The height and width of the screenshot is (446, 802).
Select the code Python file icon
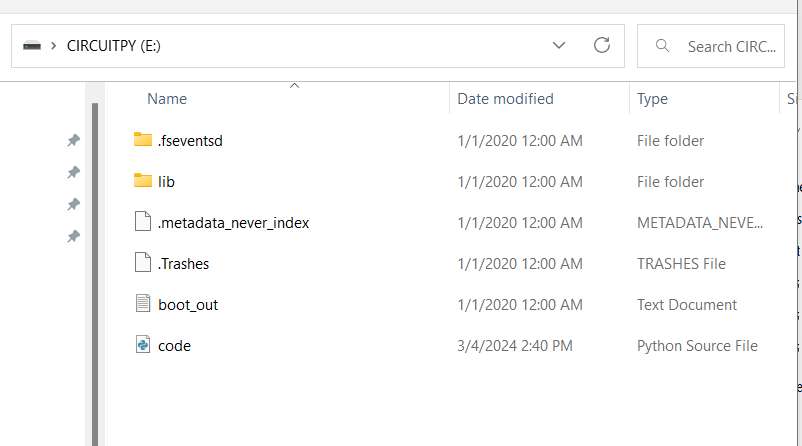pos(142,345)
